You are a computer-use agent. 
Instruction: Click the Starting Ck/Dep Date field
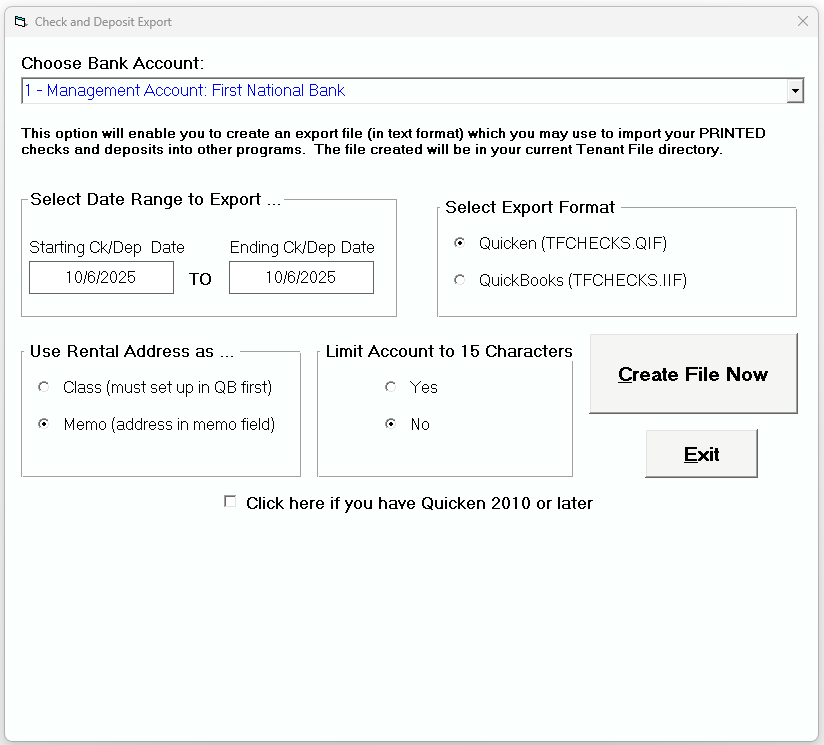pos(100,277)
